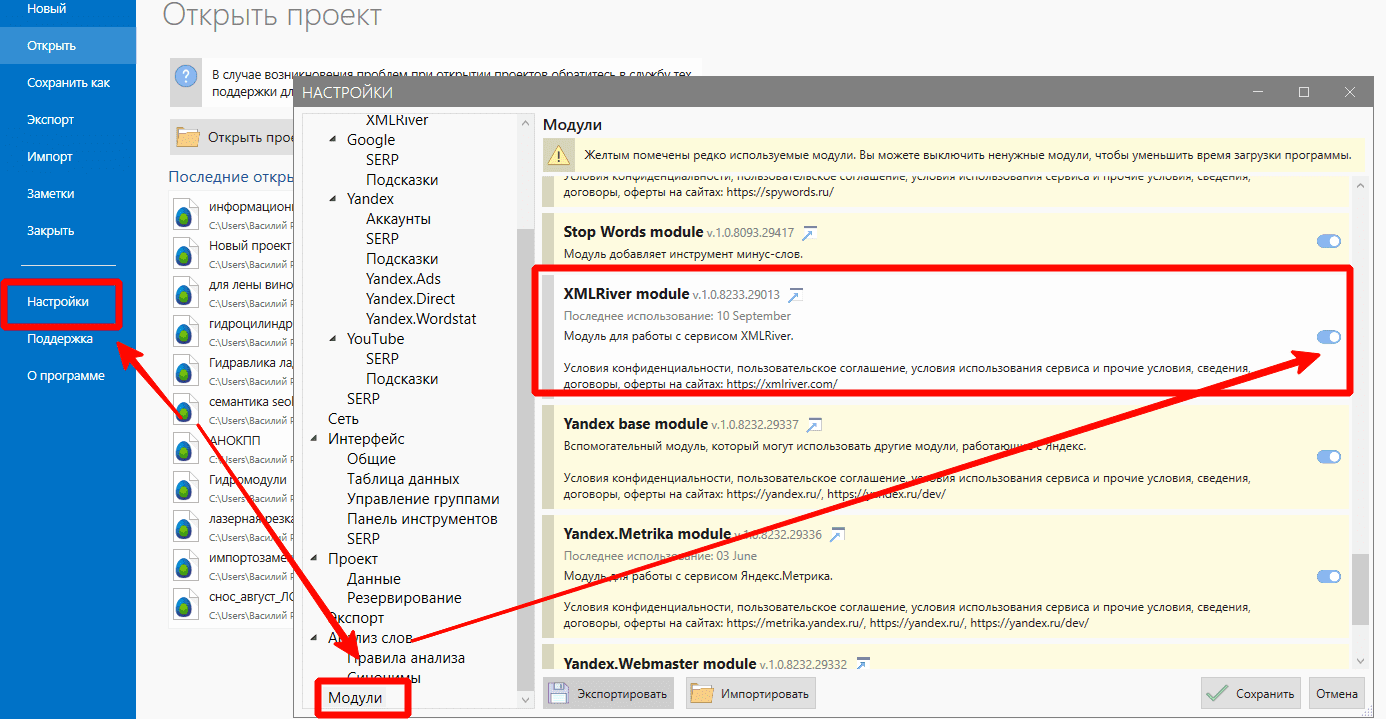Click the Отмена button
Viewport: 1386px width, 719px height.
click(1337, 693)
